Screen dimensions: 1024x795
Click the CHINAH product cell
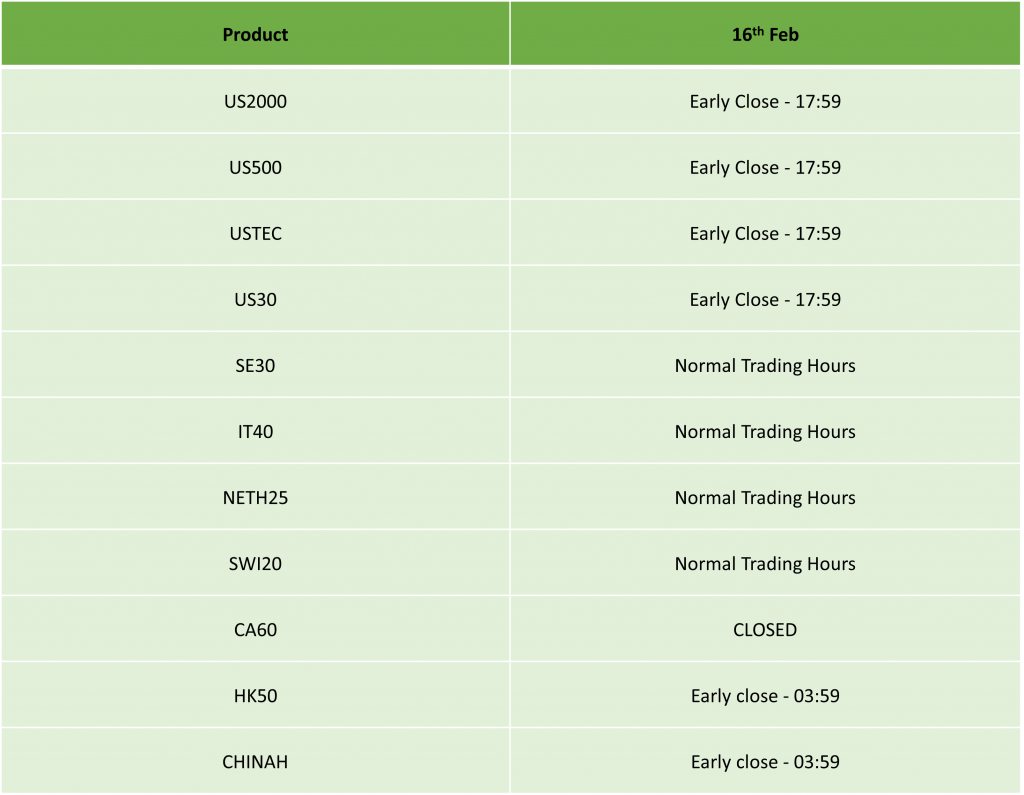point(255,761)
